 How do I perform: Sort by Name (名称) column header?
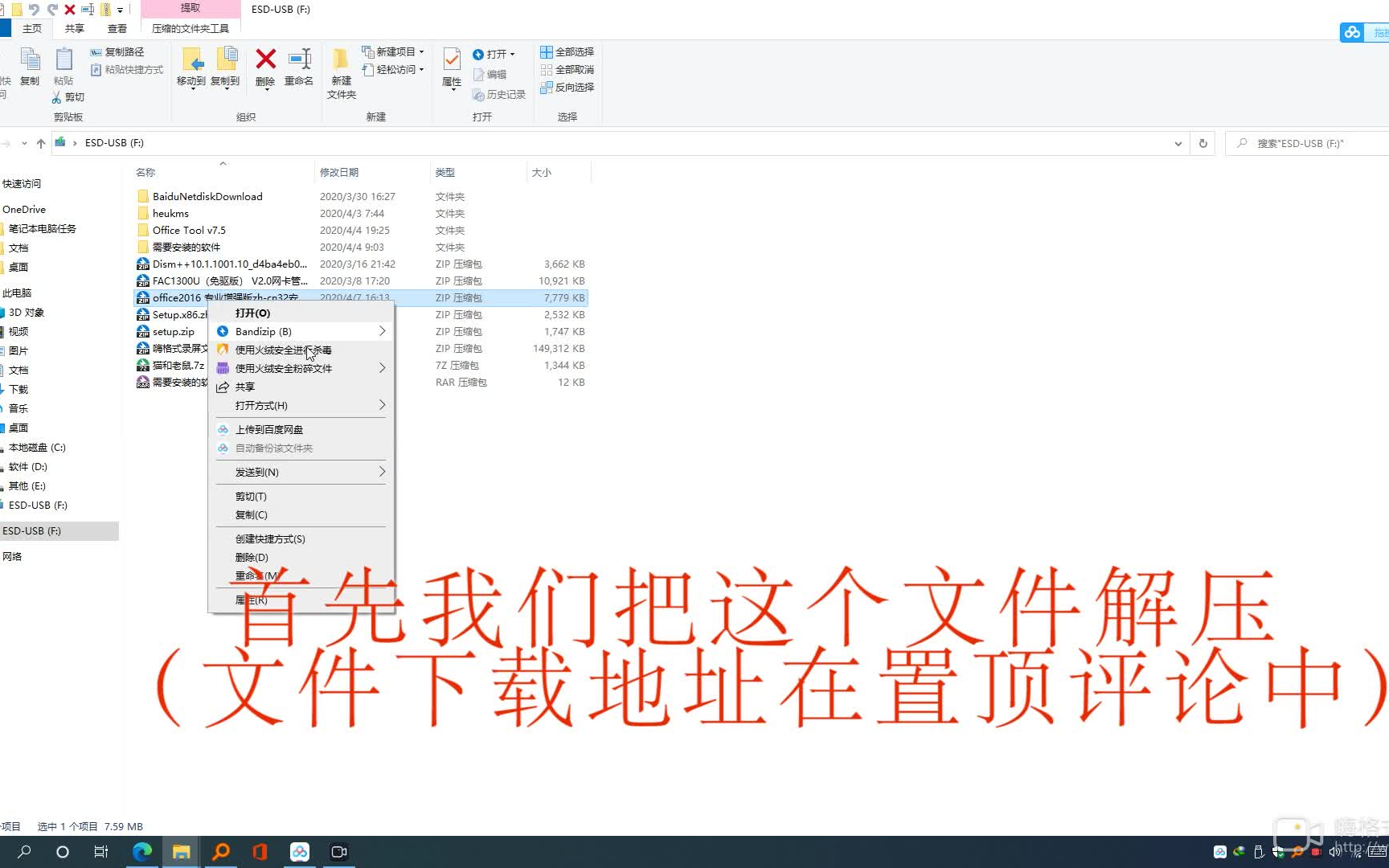[x=145, y=173]
